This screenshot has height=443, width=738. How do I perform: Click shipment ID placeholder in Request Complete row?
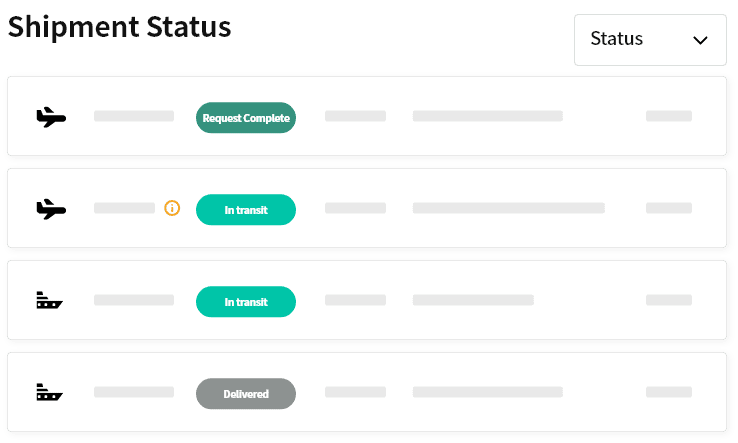coord(134,116)
